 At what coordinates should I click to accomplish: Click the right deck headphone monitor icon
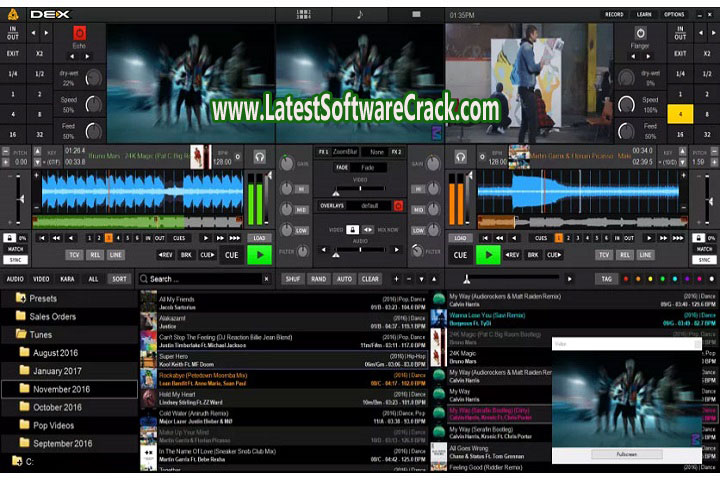pyautogui.click(x=461, y=157)
